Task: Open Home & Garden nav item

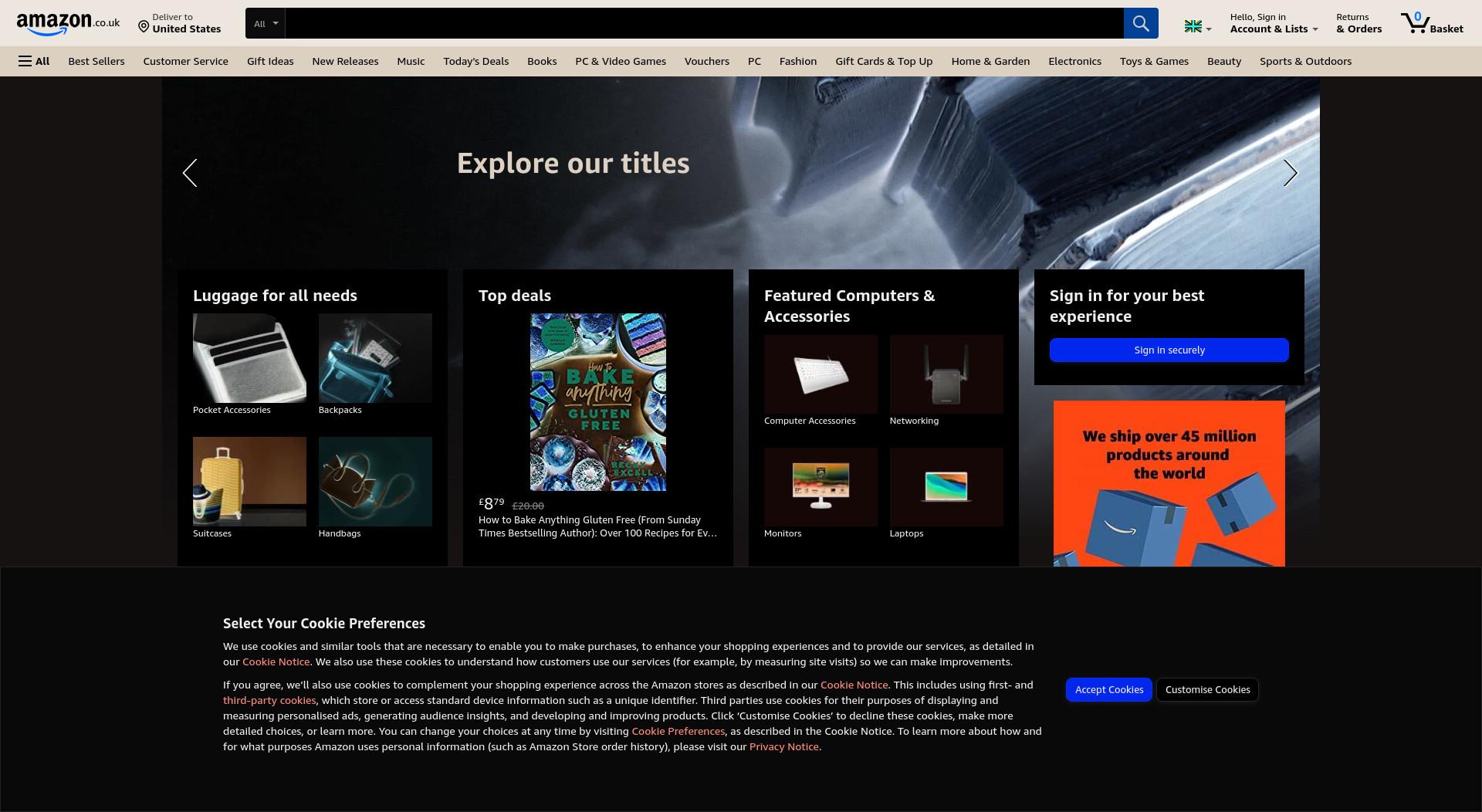Action: pyautogui.click(x=990, y=61)
